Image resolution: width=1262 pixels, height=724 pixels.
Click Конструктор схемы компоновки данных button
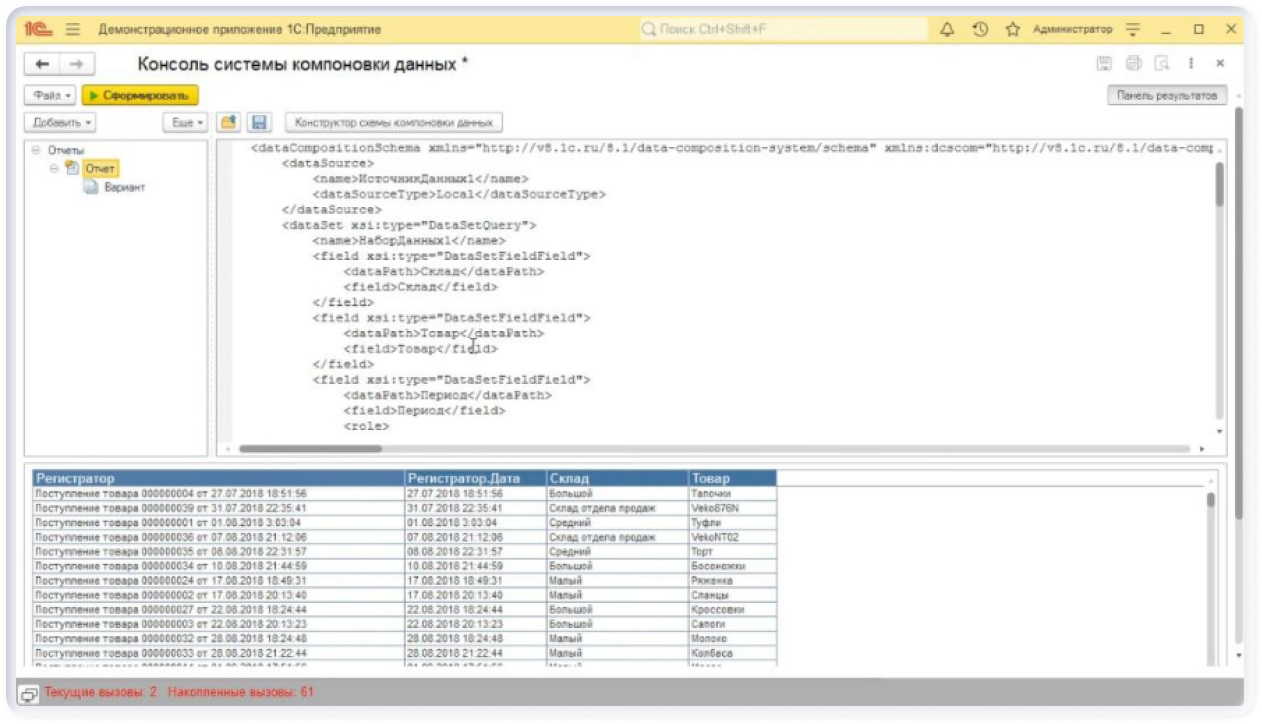[x=394, y=122]
